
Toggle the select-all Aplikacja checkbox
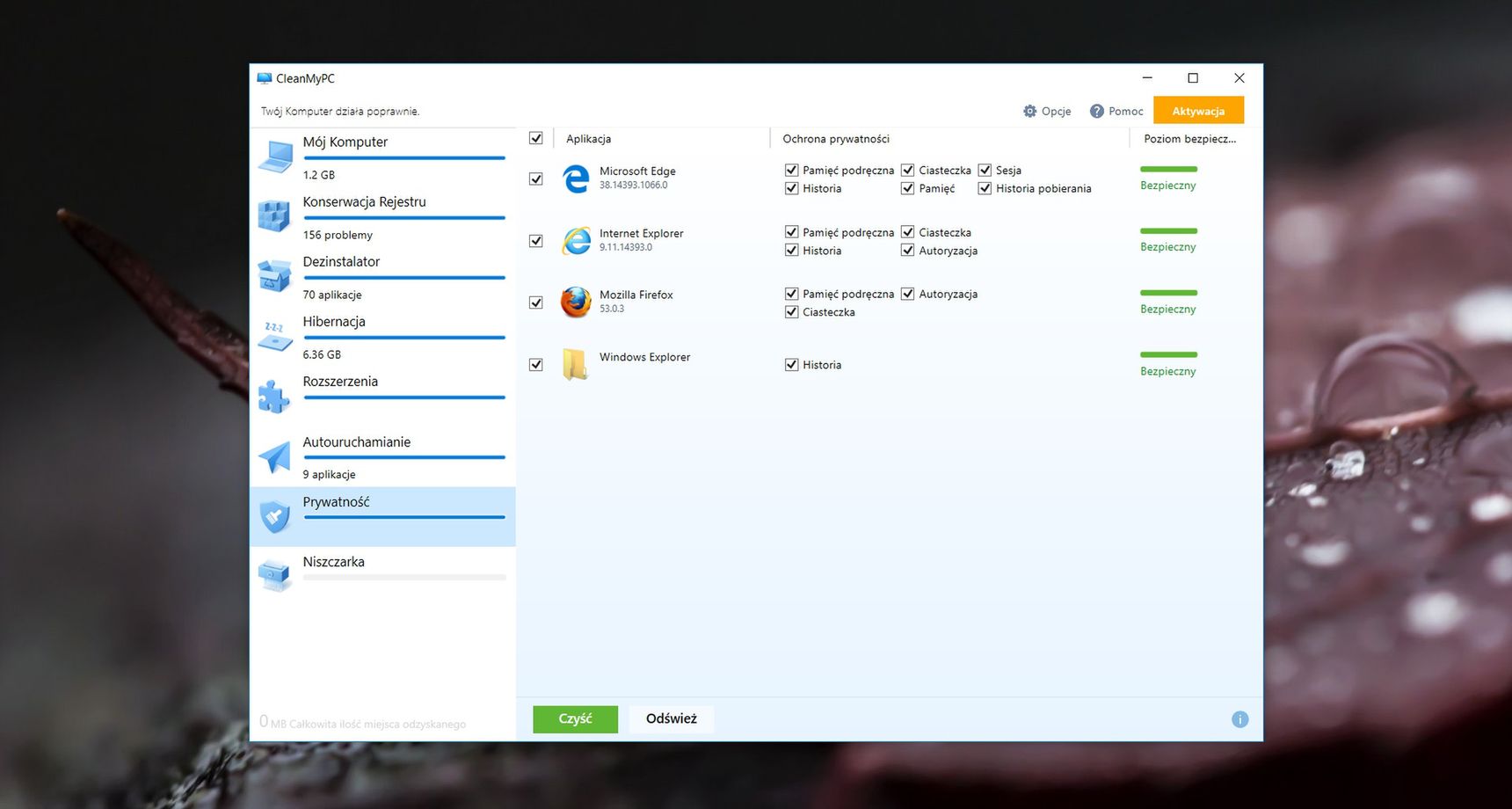pyautogui.click(x=536, y=138)
